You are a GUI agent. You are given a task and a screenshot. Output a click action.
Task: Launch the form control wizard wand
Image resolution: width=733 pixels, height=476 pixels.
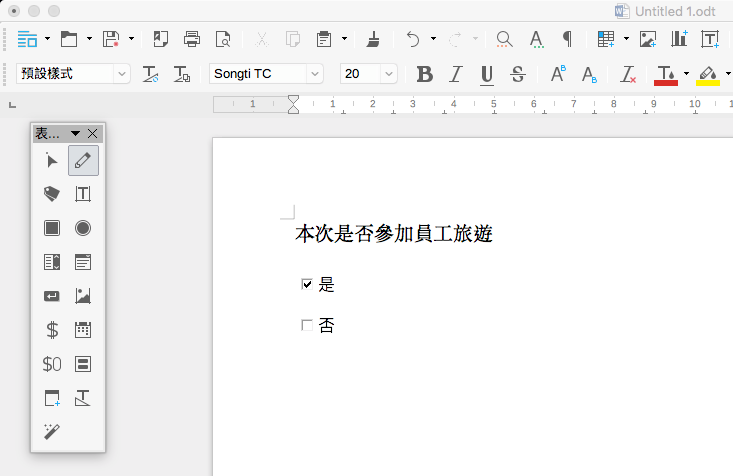[x=52, y=431]
